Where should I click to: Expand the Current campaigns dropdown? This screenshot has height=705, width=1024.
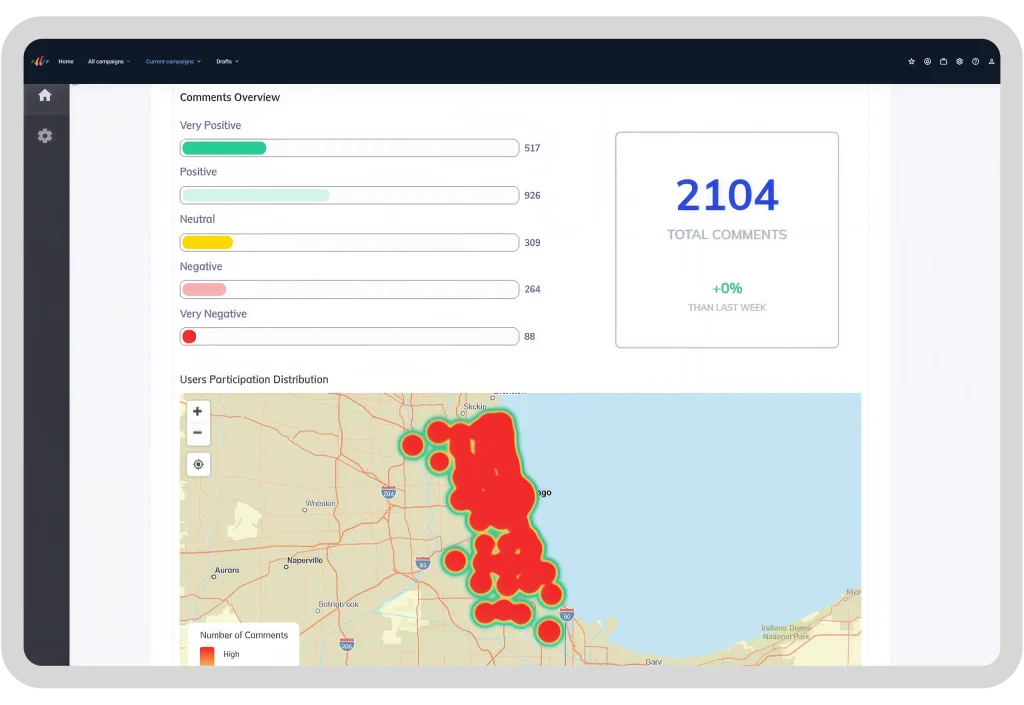click(173, 61)
